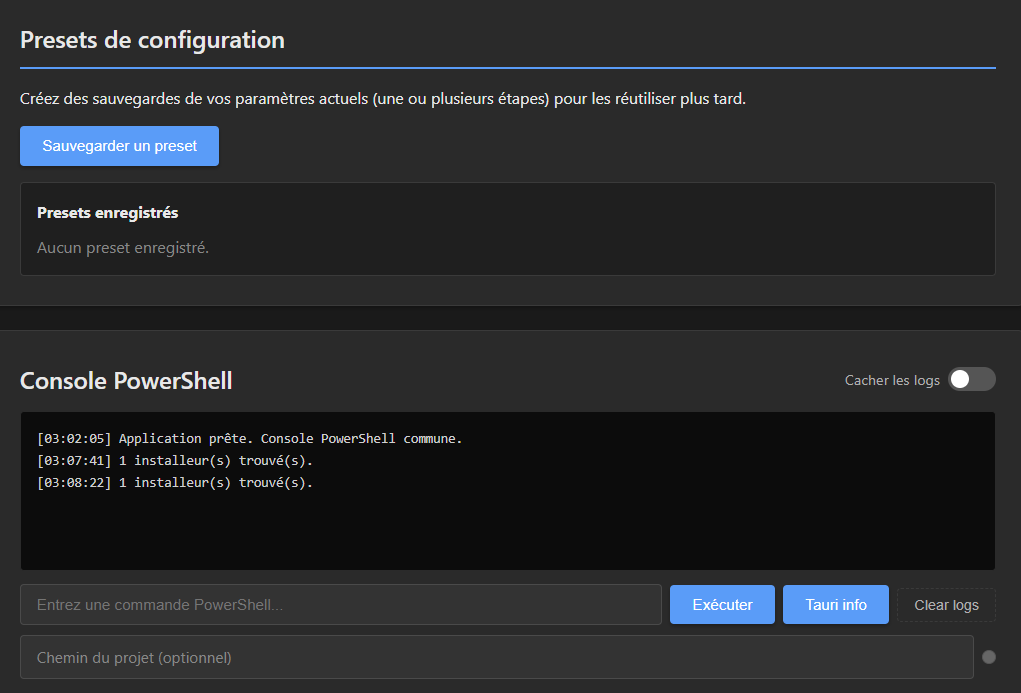Select the 03:07:41 installeur trouvé log line
Screen dimensions: 1021x693
click(x=175, y=460)
